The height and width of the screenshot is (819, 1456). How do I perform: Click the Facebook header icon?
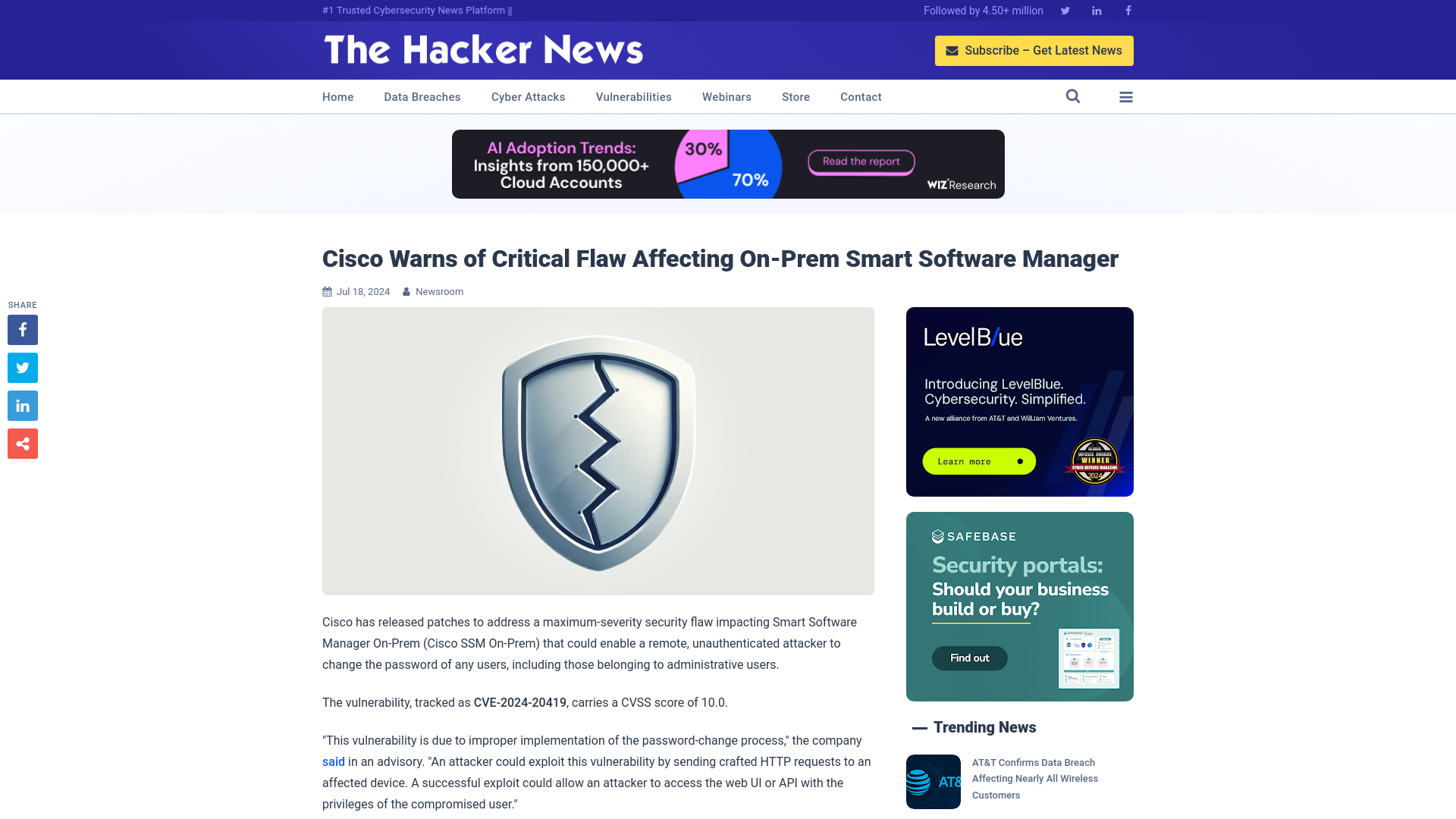pyautogui.click(x=1128, y=10)
